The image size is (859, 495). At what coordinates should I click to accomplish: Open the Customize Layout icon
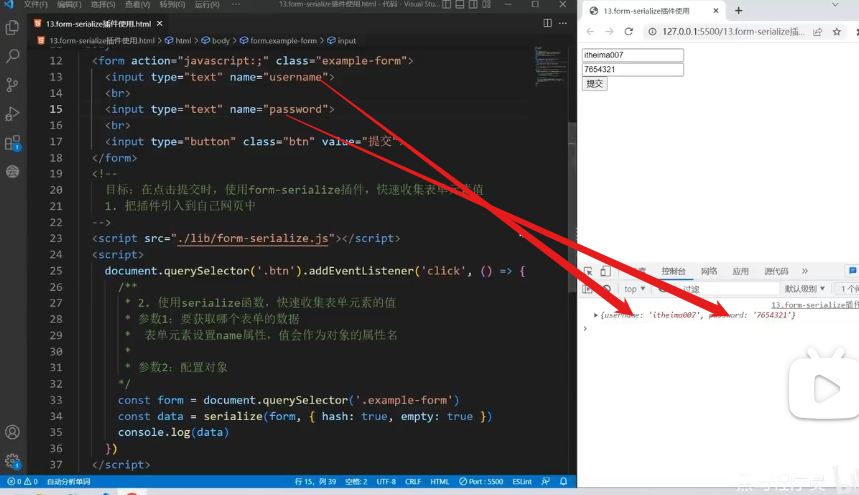point(486,4)
